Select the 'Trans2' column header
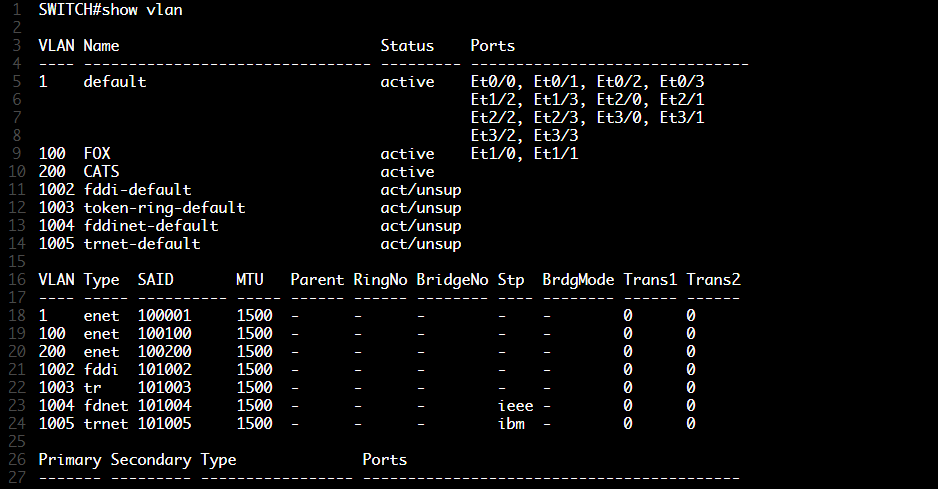 [x=713, y=280]
